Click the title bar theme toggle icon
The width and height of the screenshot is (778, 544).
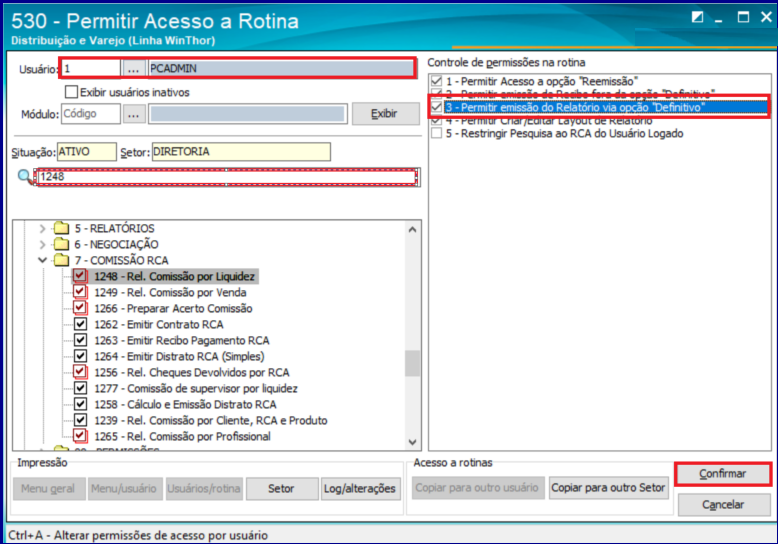(x=697, y=17)
